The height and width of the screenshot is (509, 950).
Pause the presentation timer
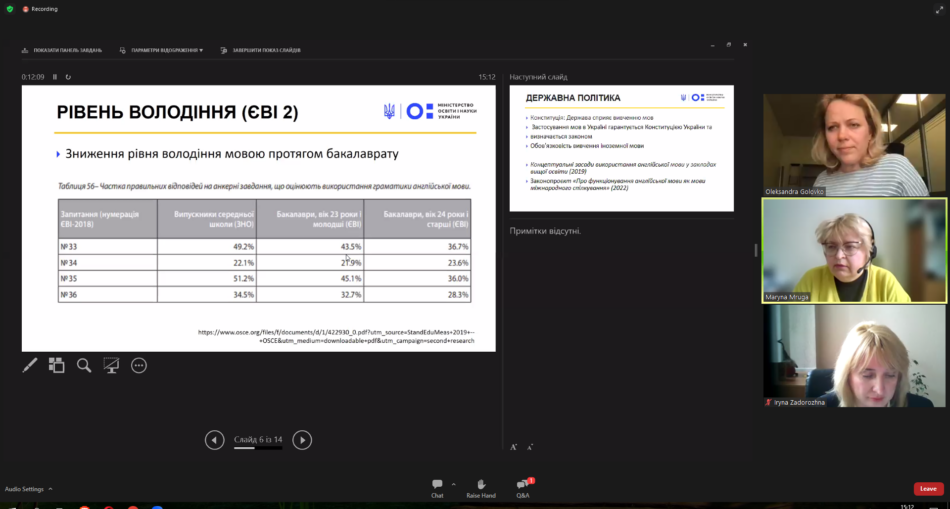(x=55, y=77)
